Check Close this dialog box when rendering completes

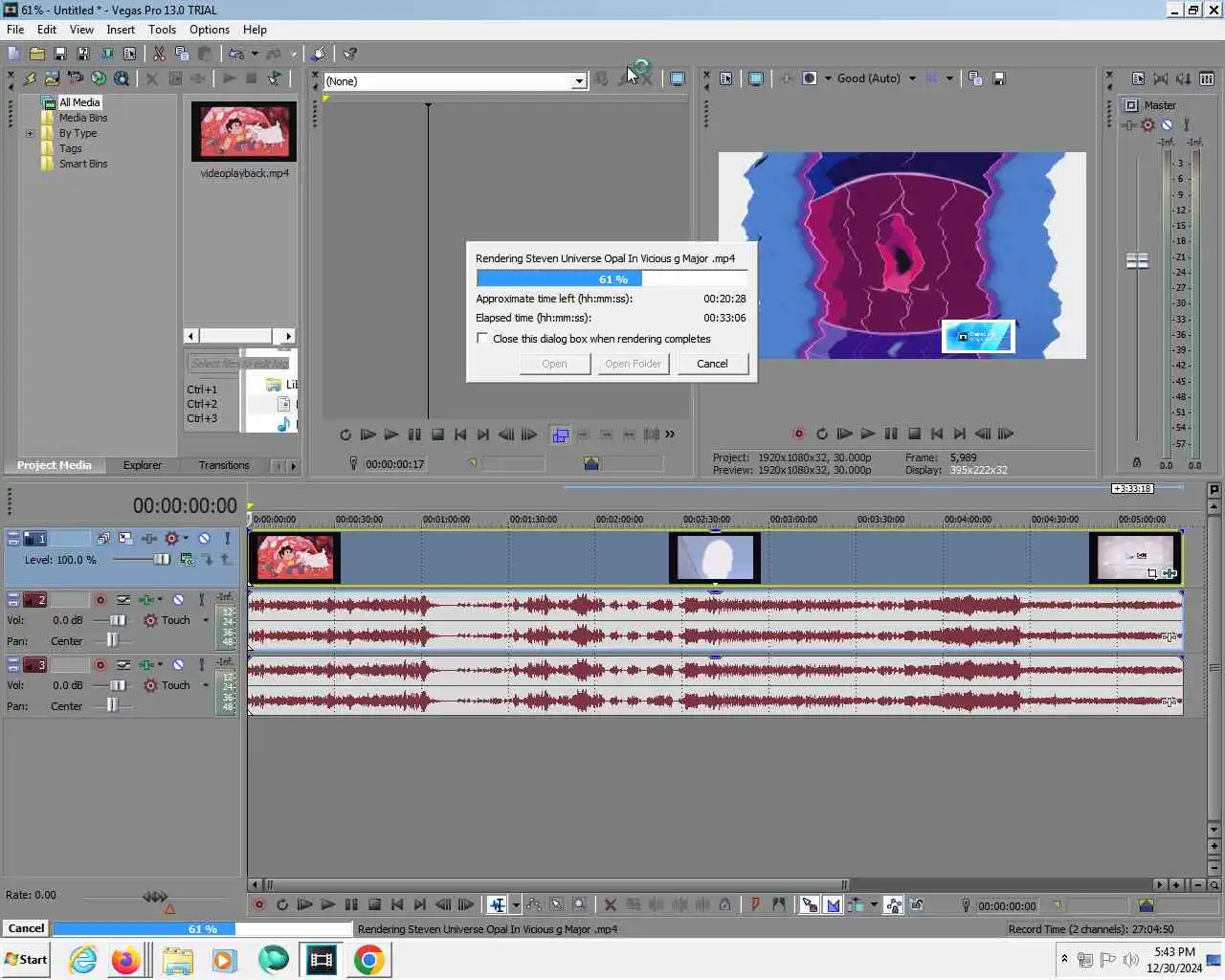[482, 339]
